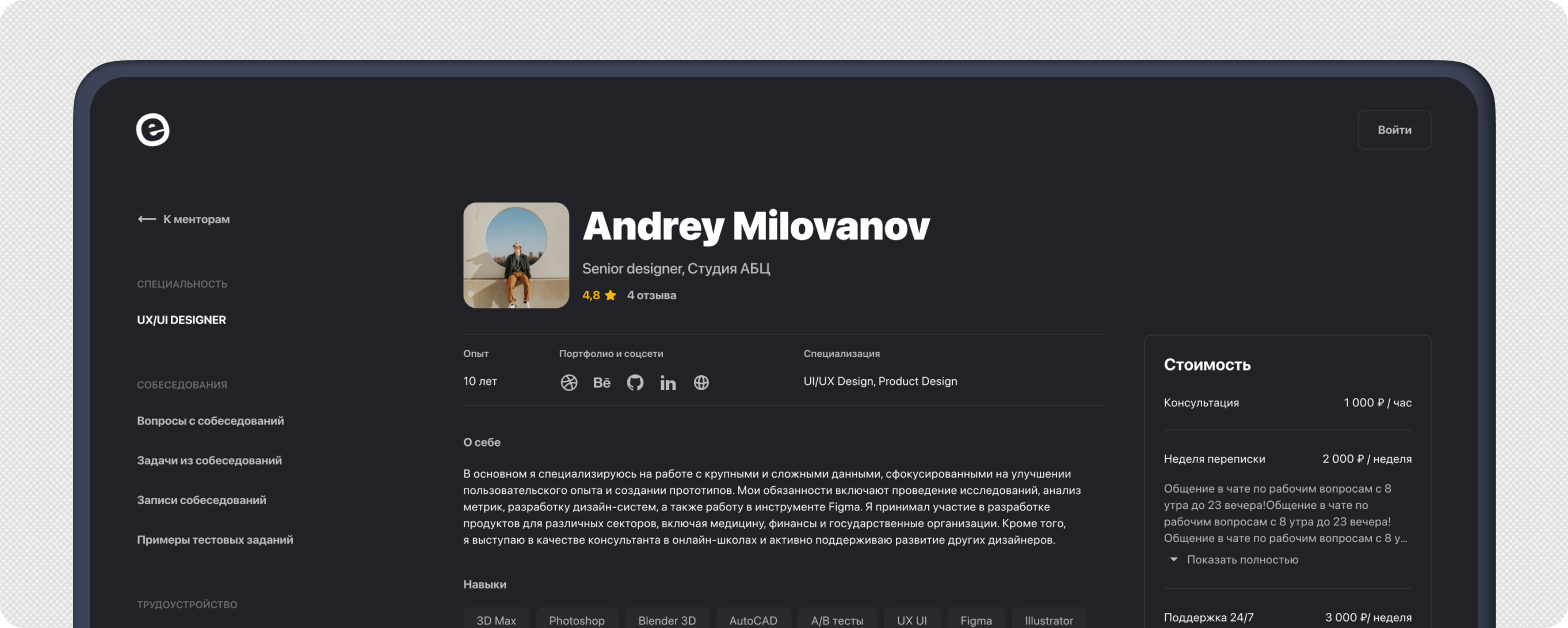Click the "Войти" login button
The image size is (1568, 628).
[1394, 130]
